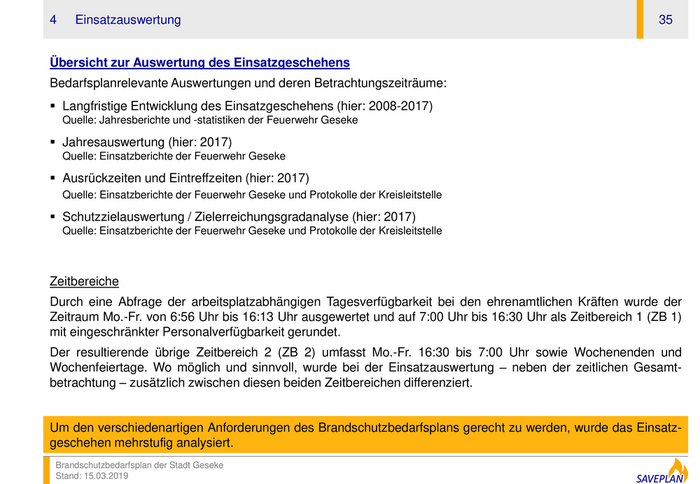This screenshot has height=484, width=700.
Task: Select the Schutzzielauswertung / Zielerreichungsgradanalyse item
Action: (238, 216)
